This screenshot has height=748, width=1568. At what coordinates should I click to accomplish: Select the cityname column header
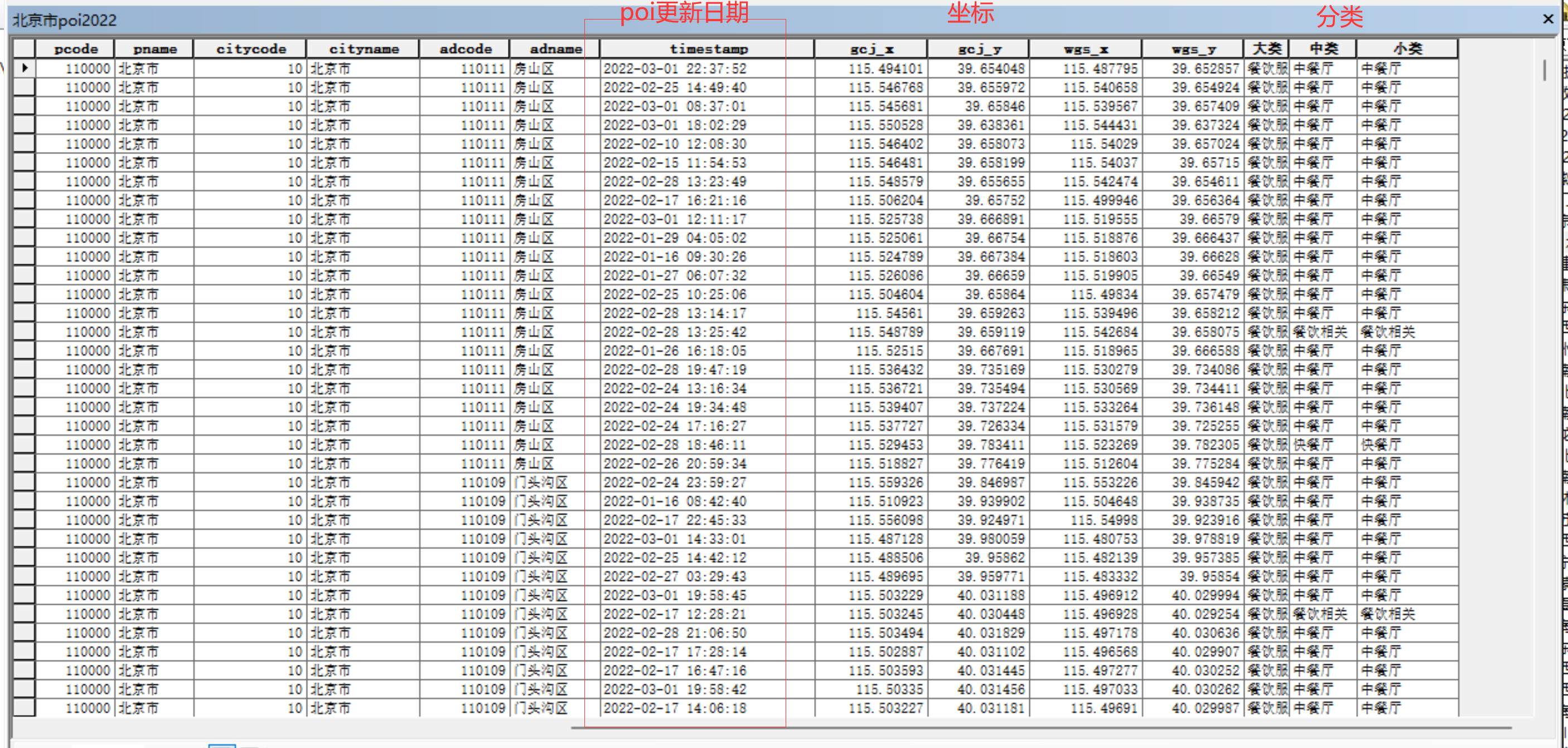(364, 48)
